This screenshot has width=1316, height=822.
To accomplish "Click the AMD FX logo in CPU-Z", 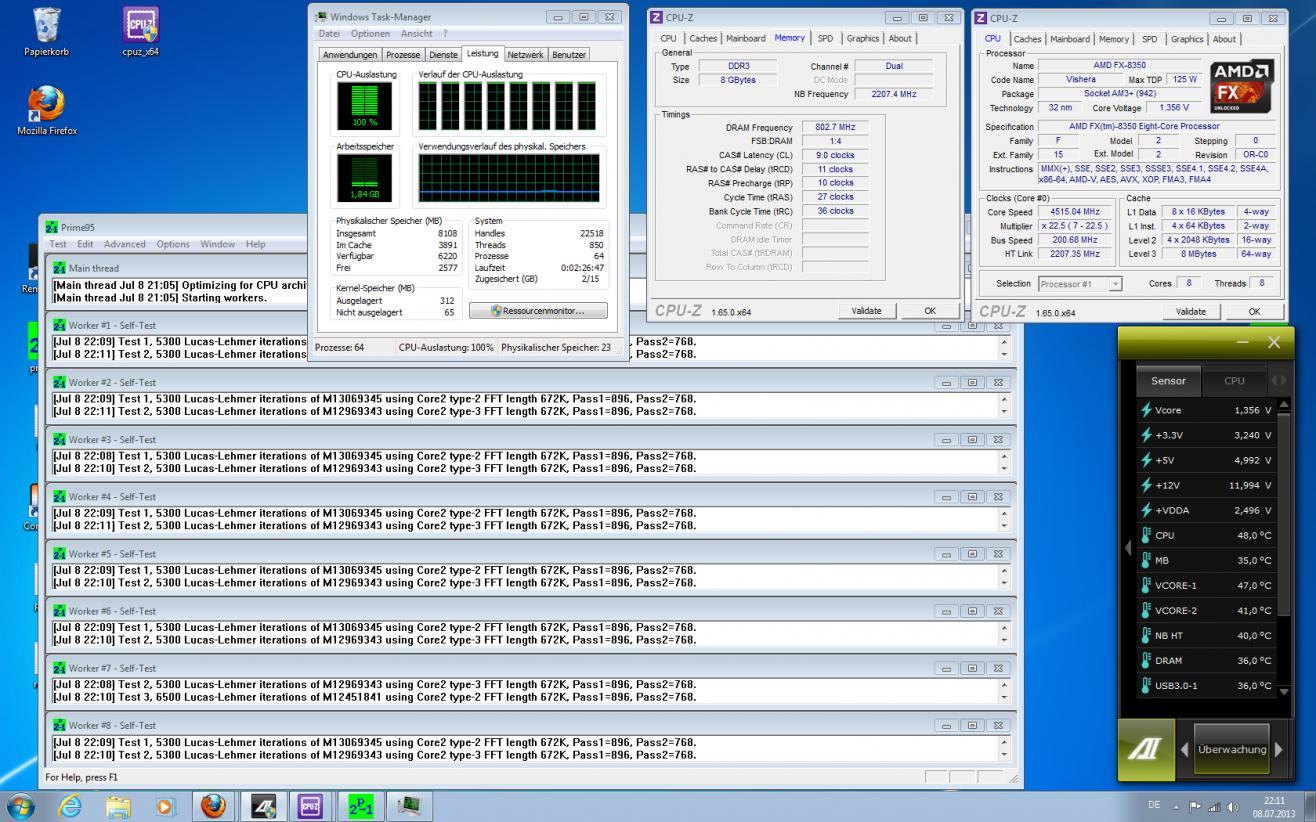I will point(1242,86).
